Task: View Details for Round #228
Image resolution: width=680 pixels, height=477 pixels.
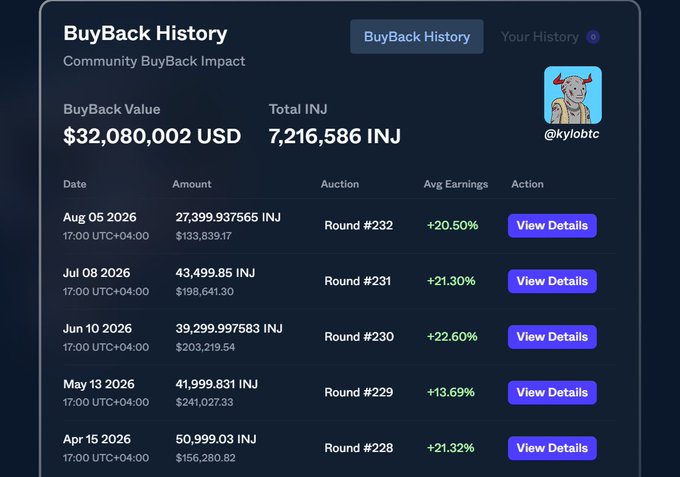Action: [552, 448]
